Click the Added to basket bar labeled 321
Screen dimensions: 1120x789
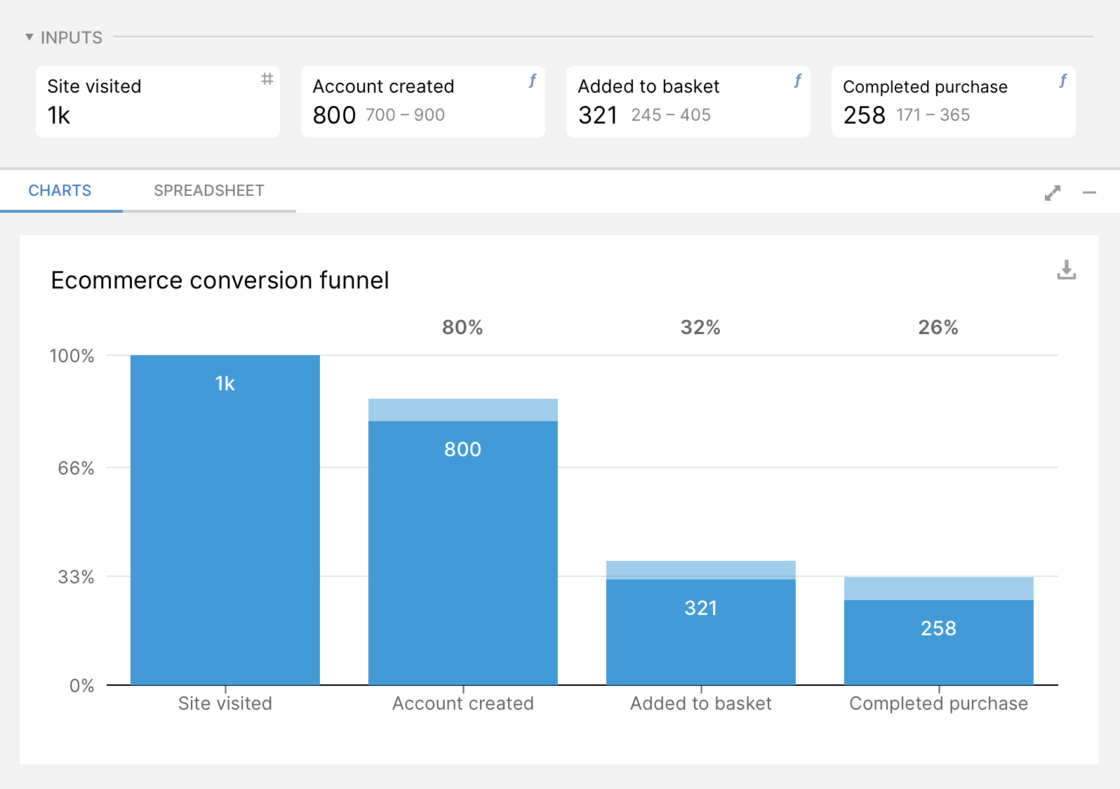click(x=701, y=632)
